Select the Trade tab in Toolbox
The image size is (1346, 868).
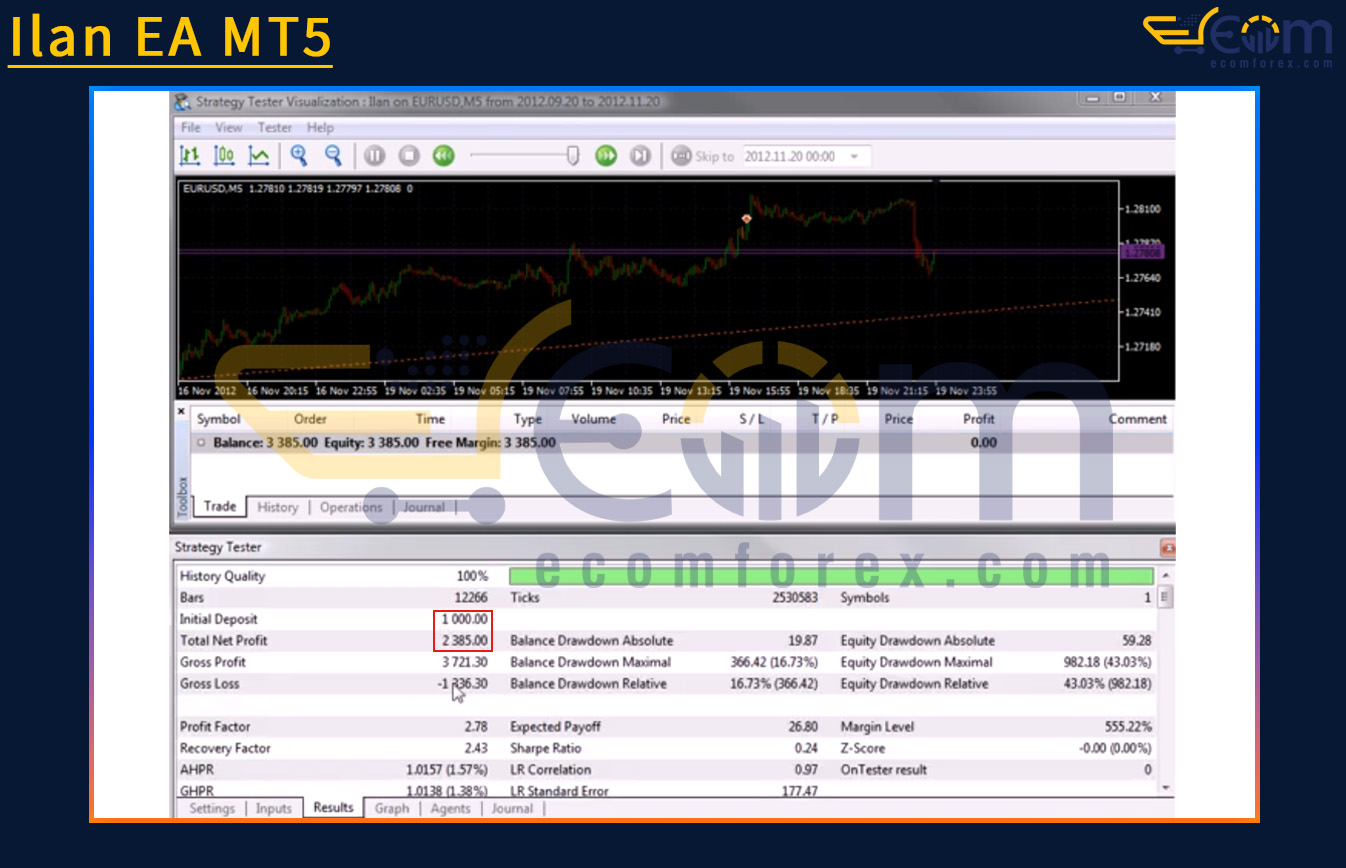click(220, 507)
